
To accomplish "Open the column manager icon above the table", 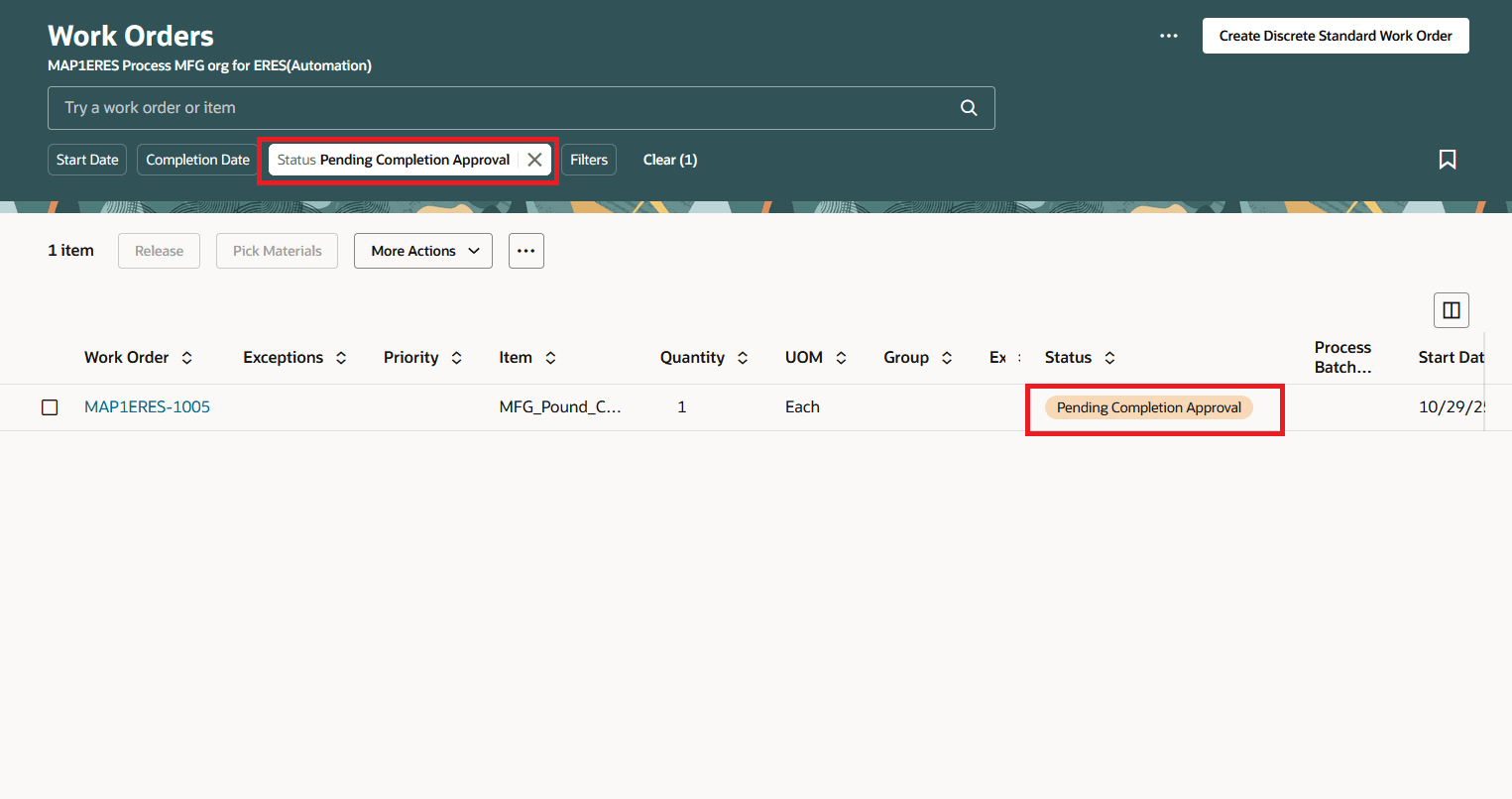I will 1452,310.
